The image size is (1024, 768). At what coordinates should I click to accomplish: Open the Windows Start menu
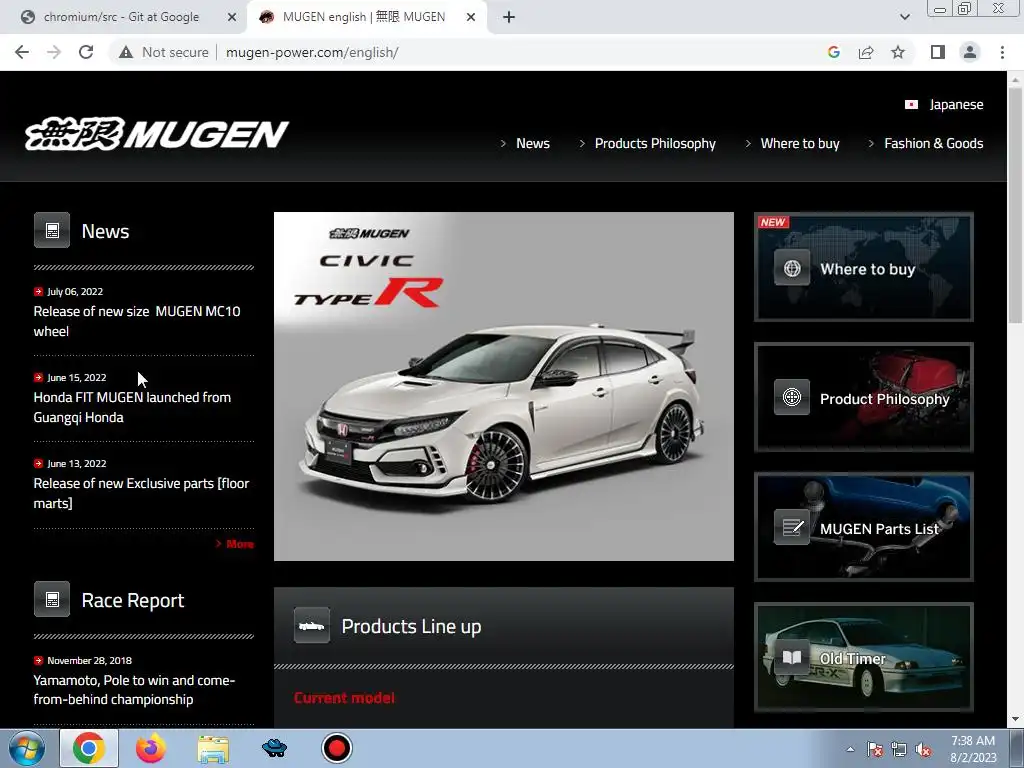(26, 748)
